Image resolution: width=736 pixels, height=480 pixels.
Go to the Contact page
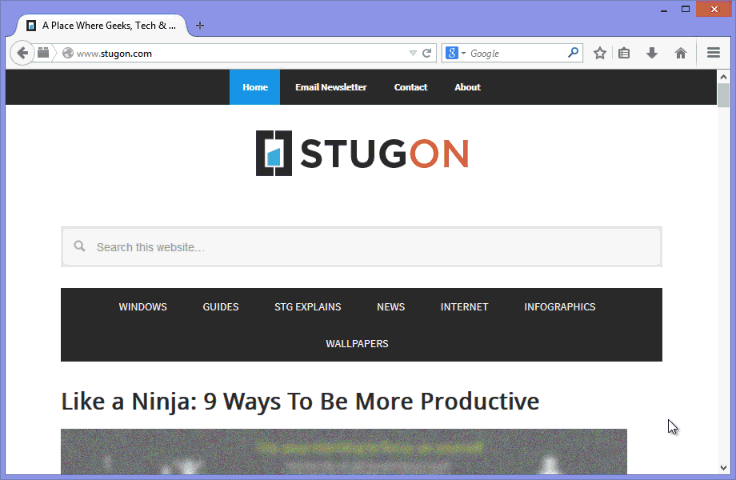[x=411, y=87]
